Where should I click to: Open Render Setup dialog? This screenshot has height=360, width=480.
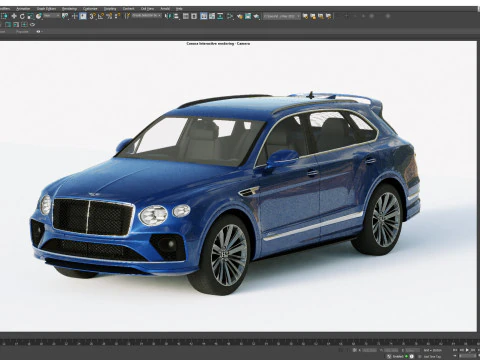[x=240, y=16]
